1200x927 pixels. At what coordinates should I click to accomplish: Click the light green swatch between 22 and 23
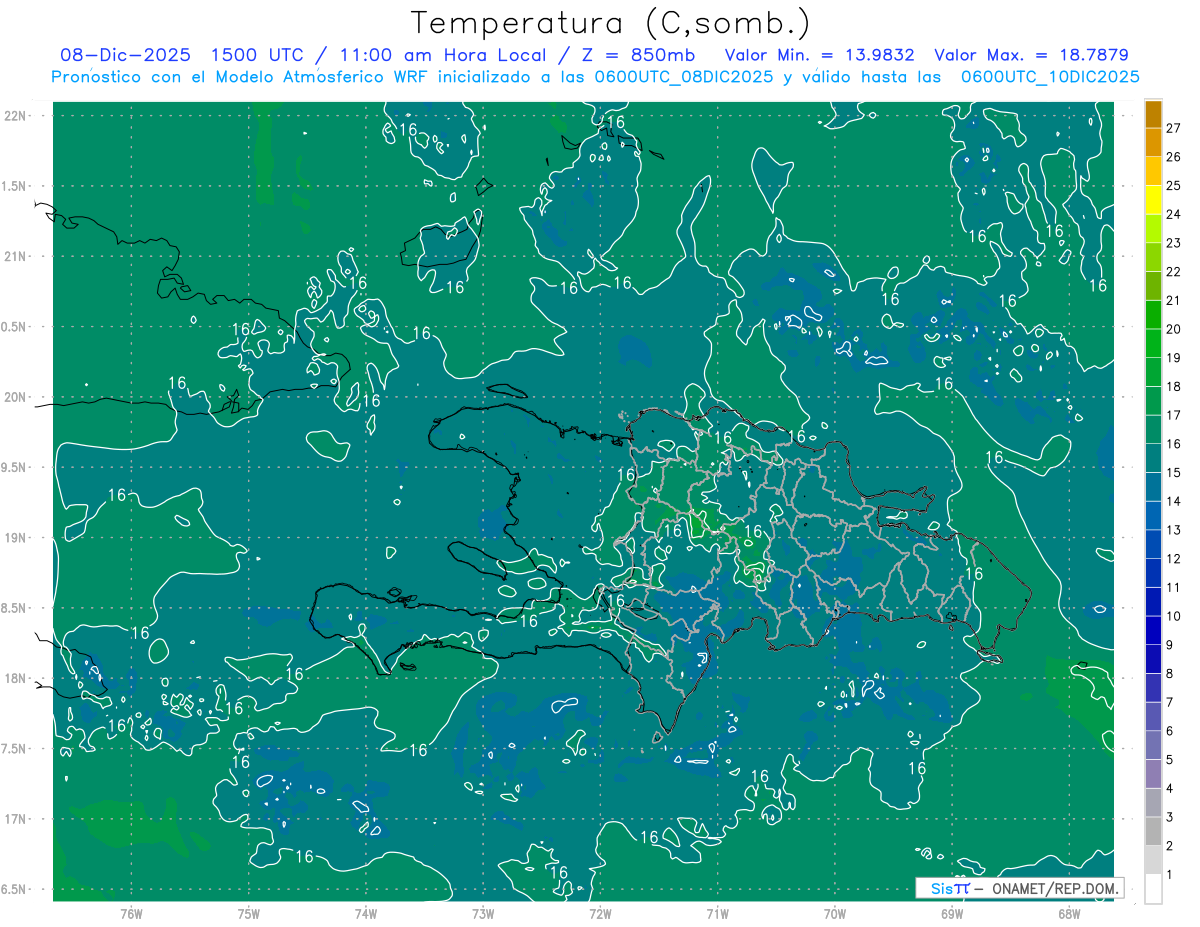click(1153, 257)
